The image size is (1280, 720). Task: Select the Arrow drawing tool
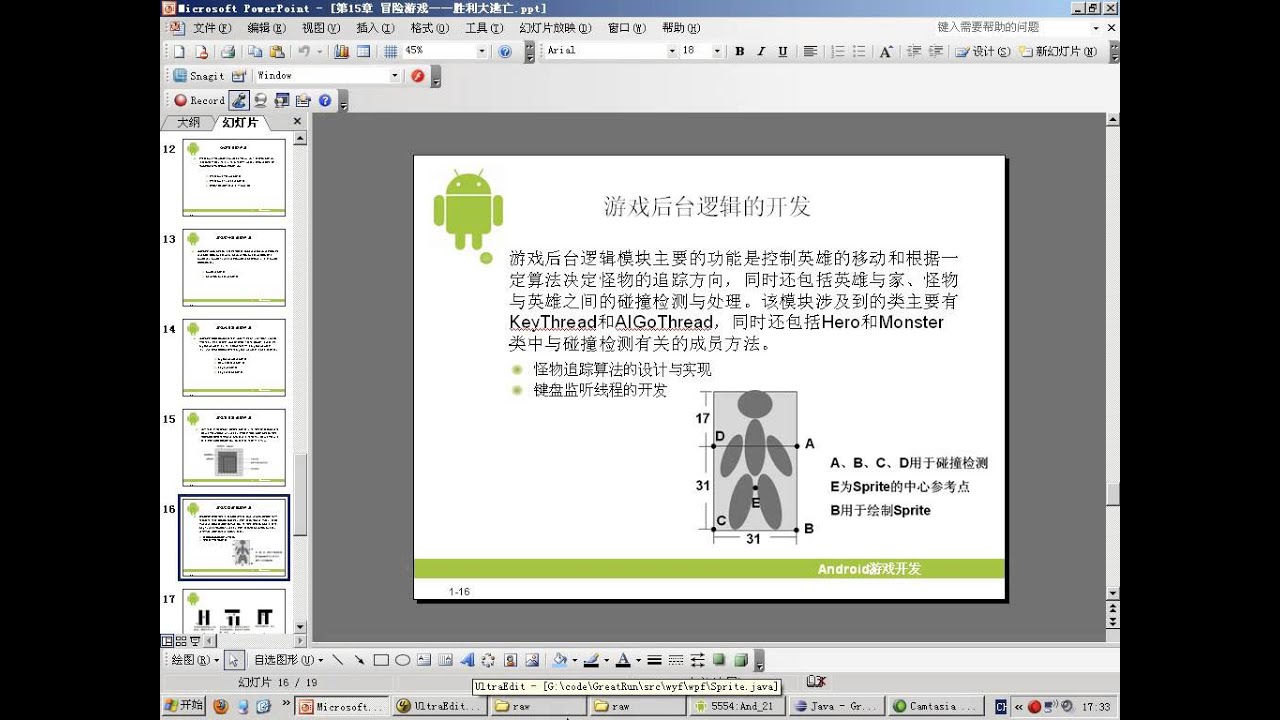359,660
